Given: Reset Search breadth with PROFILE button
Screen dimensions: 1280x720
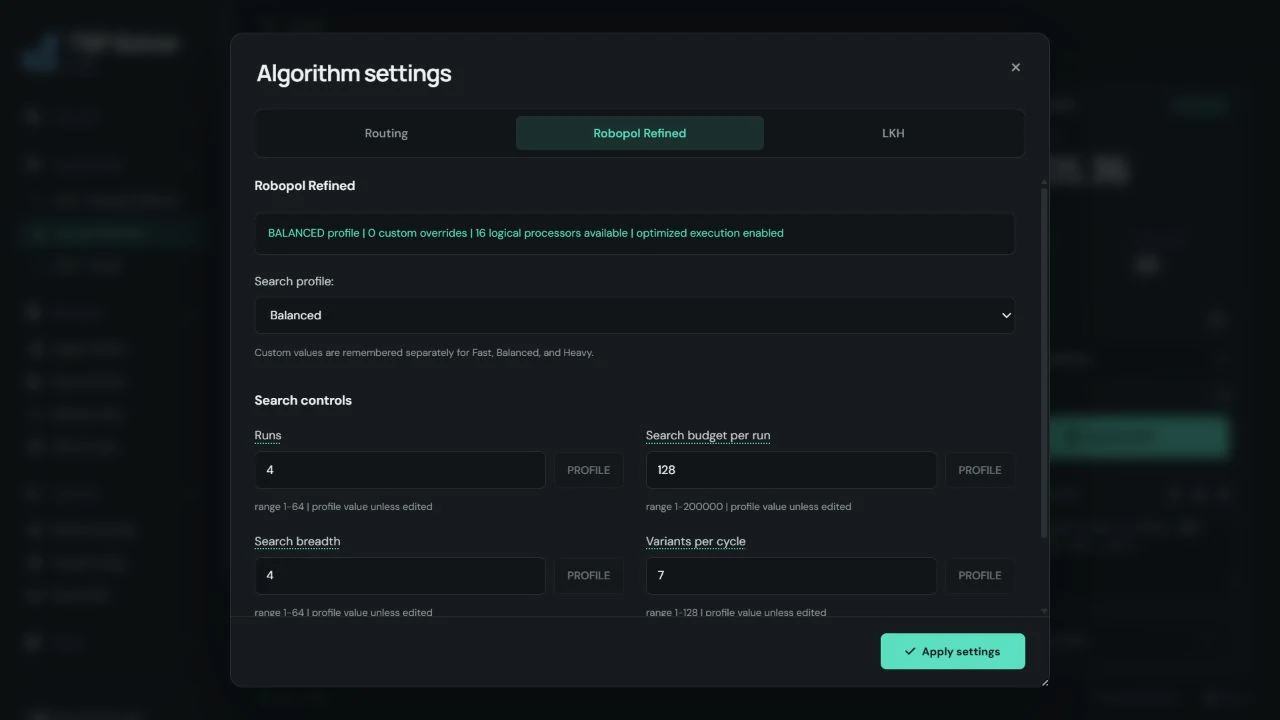Looking at the screenshot, I should [x=588, y=575].
